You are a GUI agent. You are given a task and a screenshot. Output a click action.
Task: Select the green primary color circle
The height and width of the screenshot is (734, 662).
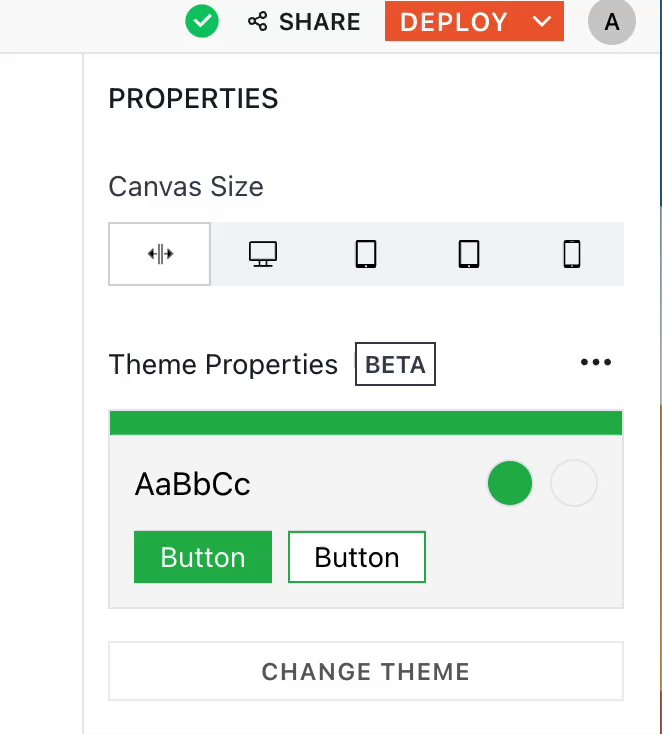[x=510, y=485]
